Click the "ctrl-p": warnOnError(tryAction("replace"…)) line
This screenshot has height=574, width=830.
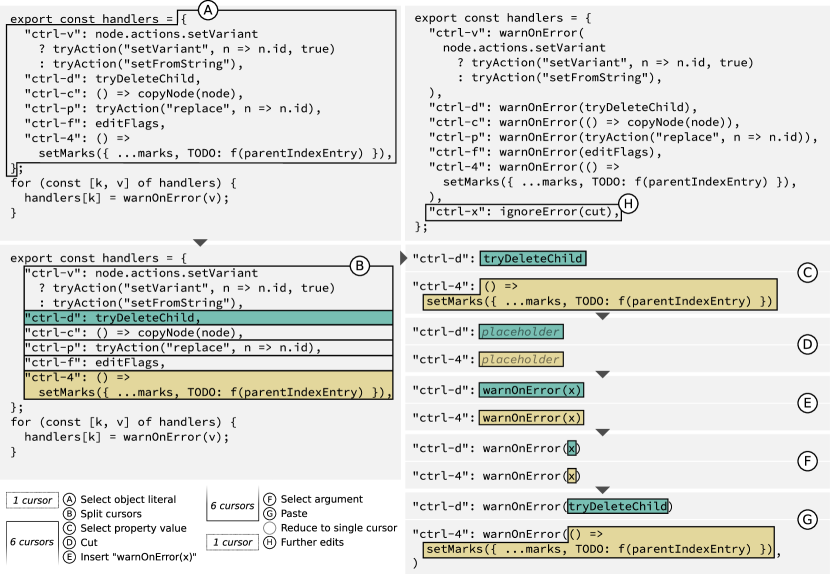(623, 137)
